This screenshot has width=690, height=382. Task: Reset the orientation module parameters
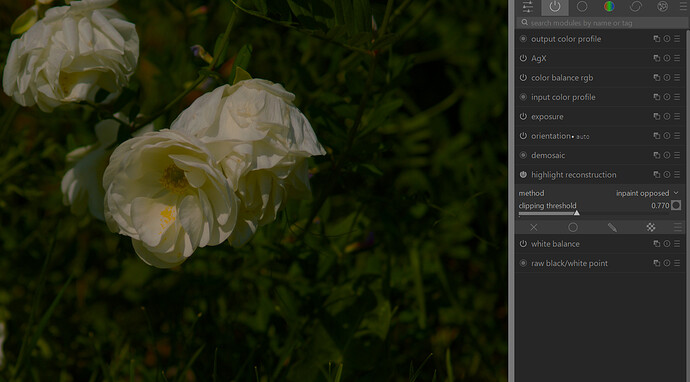click(x=667, y=136)
